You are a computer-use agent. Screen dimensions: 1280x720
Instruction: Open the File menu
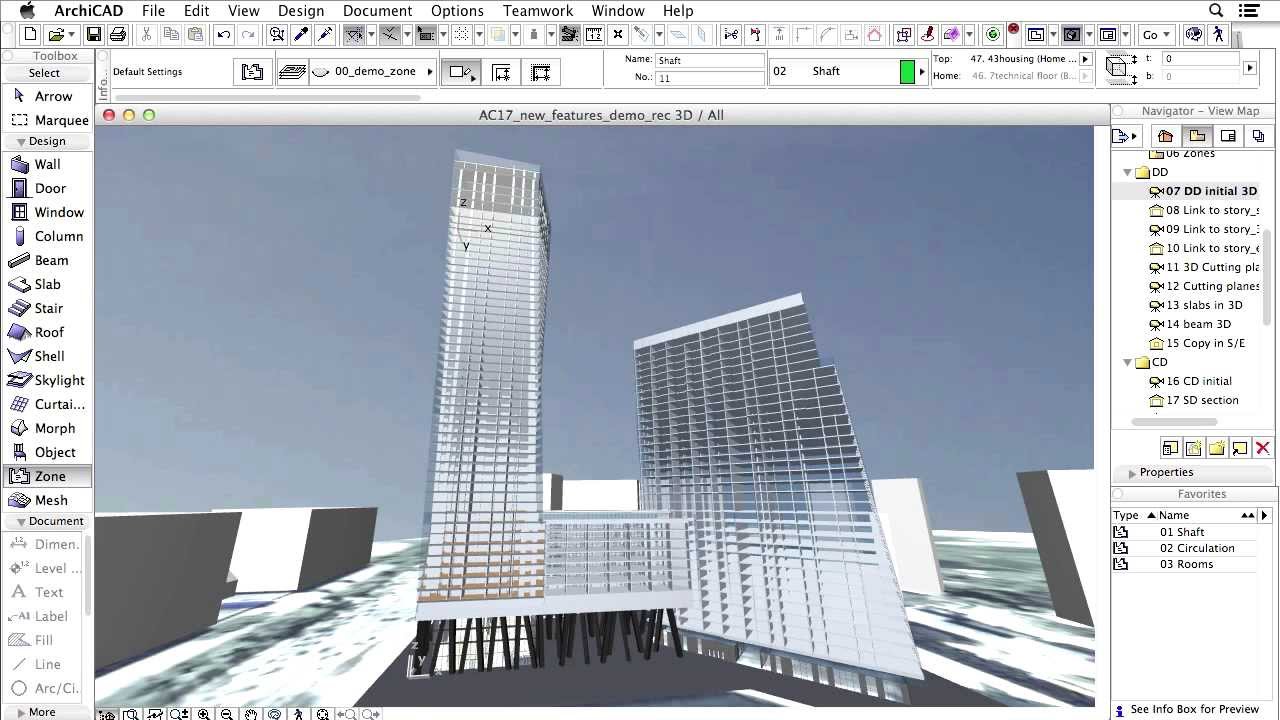[153, 11]
